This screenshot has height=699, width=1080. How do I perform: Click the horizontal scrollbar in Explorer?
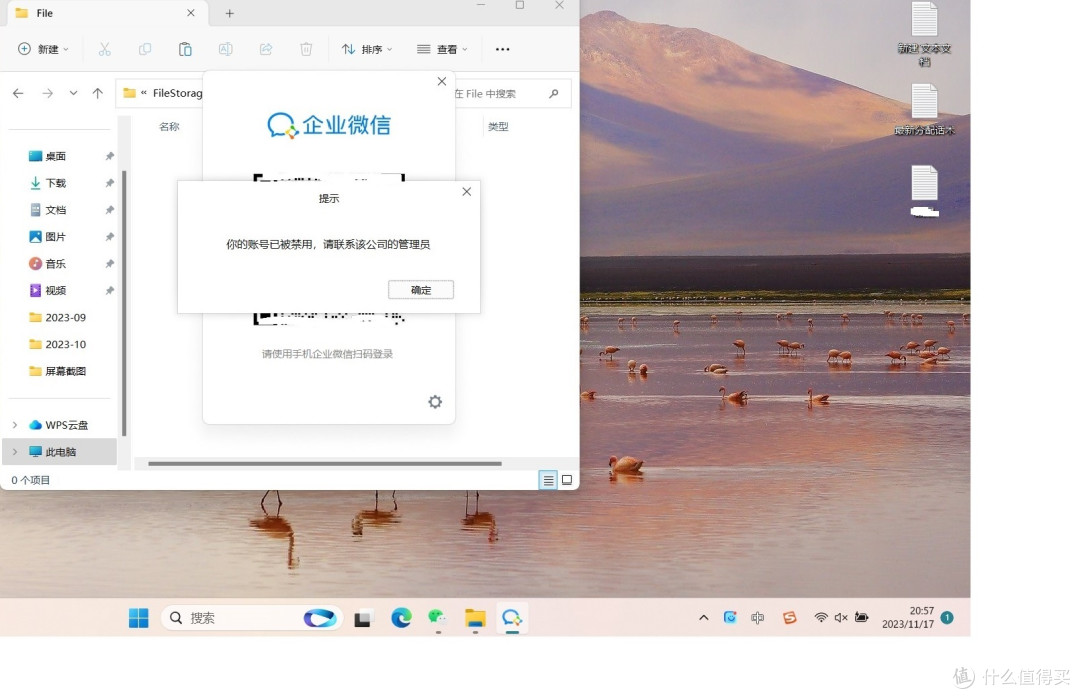[324, 463]
